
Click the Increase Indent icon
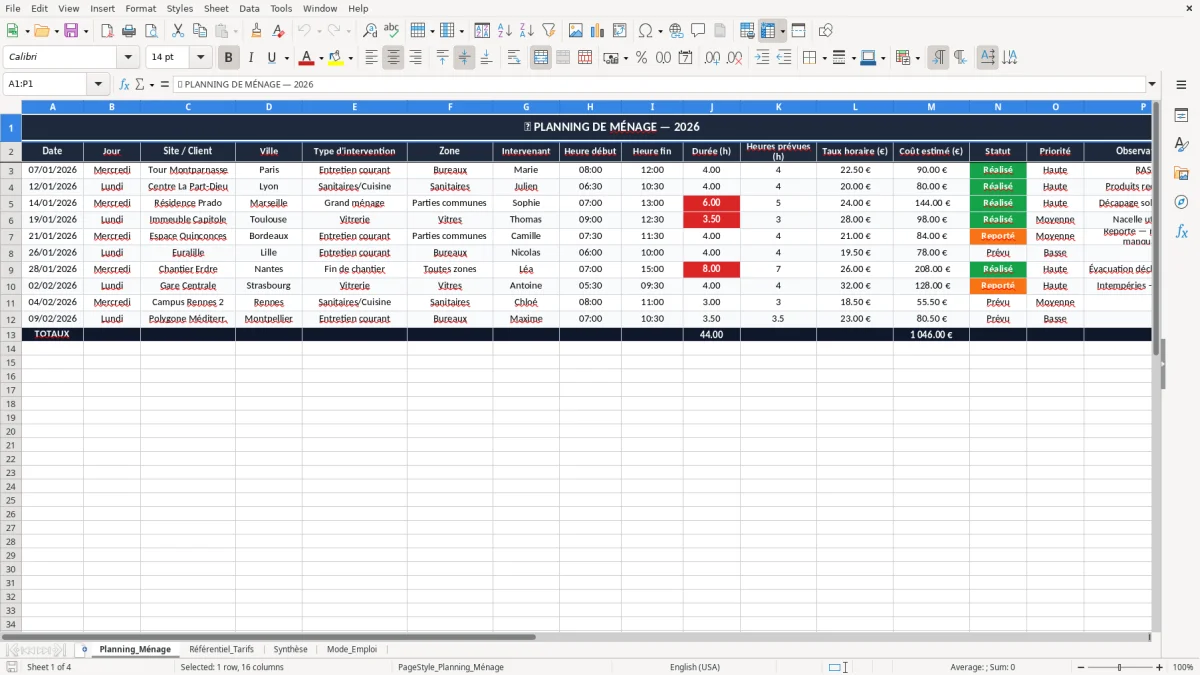(x=762, y=58)
